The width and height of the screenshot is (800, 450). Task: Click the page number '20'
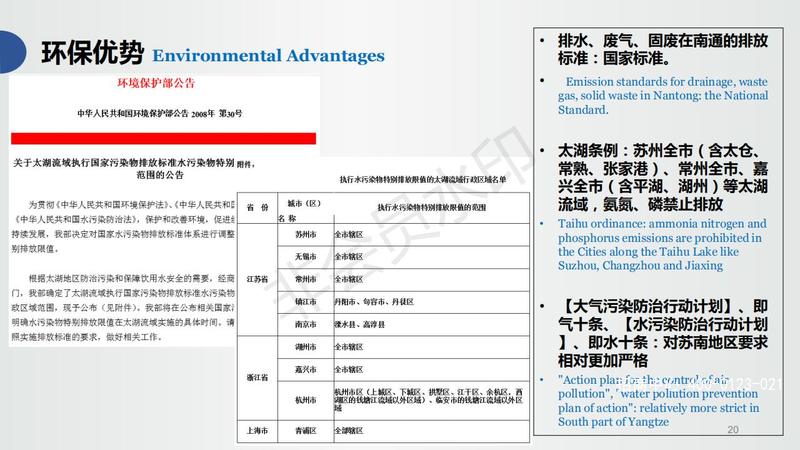(x=733, y=430)
